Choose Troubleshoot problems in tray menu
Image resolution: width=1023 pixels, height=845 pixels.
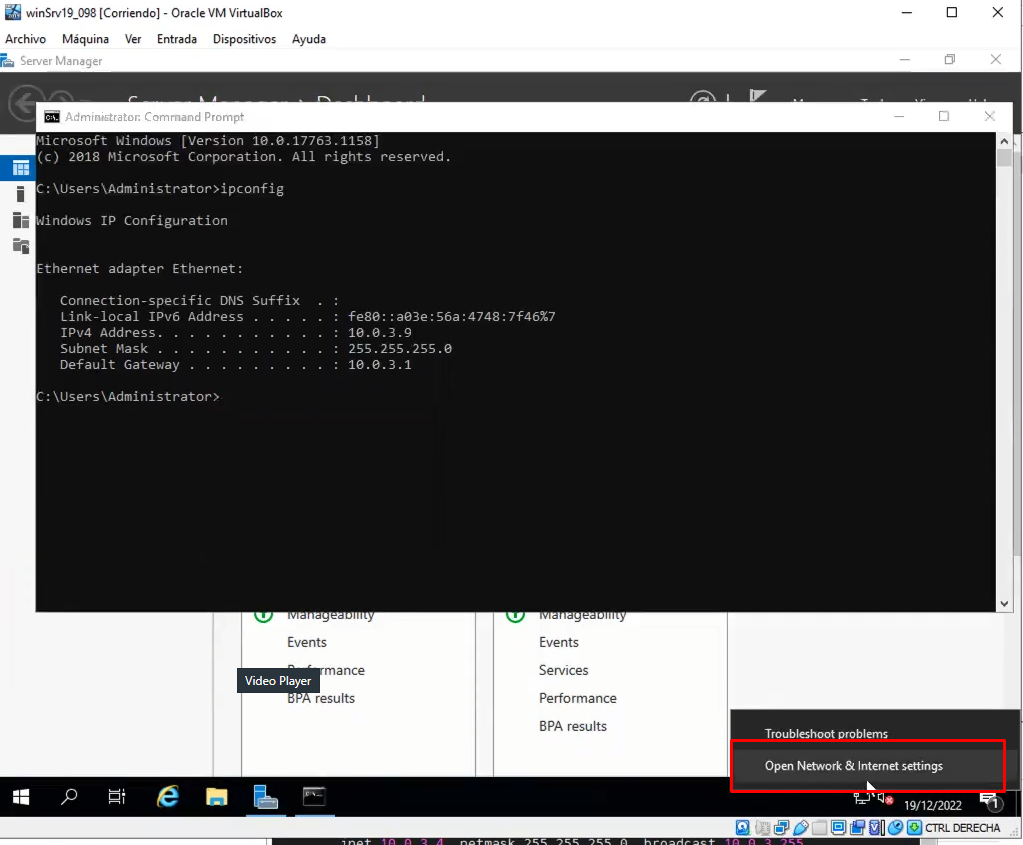[826, 733]
